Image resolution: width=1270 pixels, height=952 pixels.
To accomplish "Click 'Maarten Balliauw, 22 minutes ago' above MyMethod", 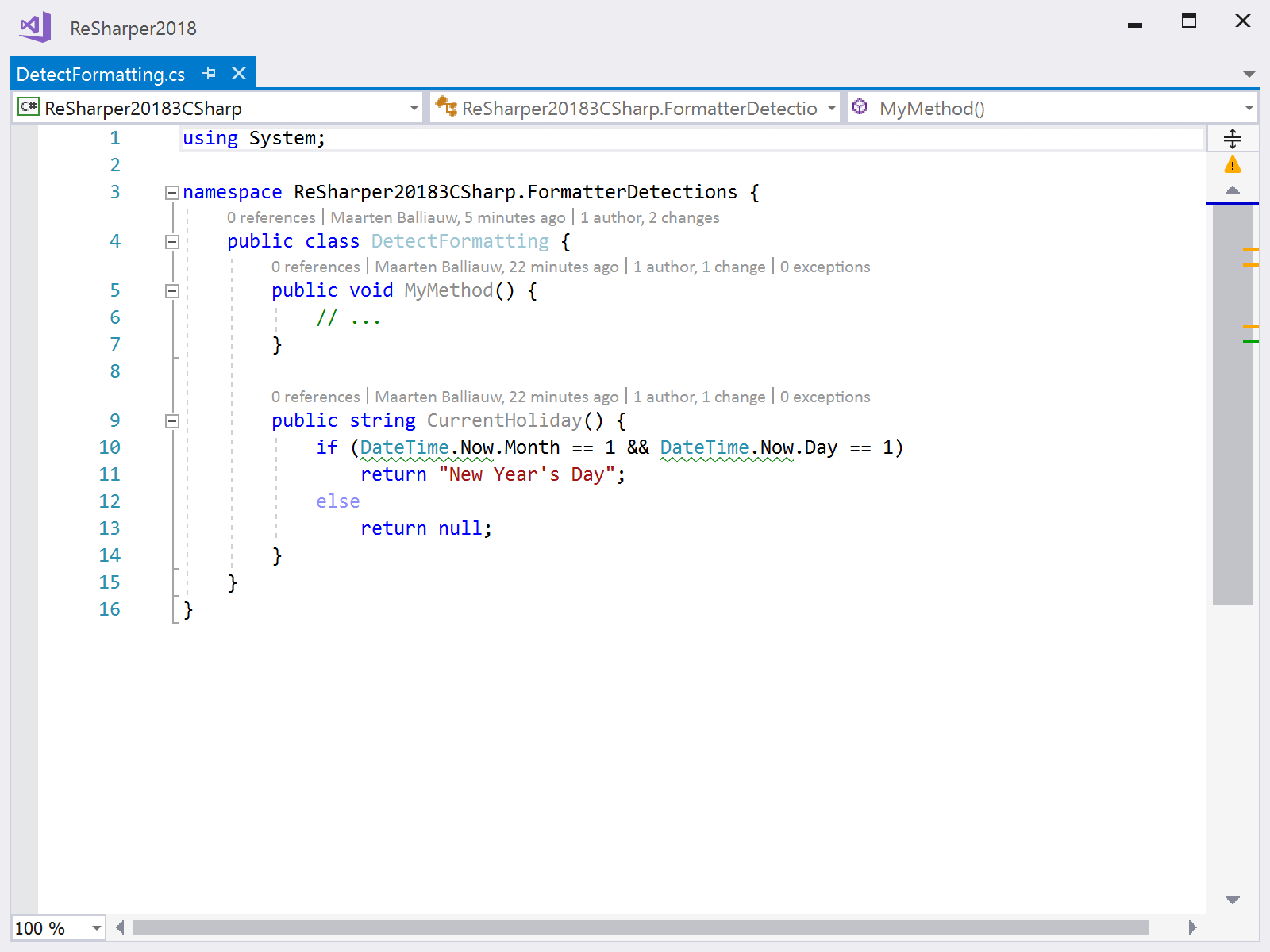I will click(496, 267).
